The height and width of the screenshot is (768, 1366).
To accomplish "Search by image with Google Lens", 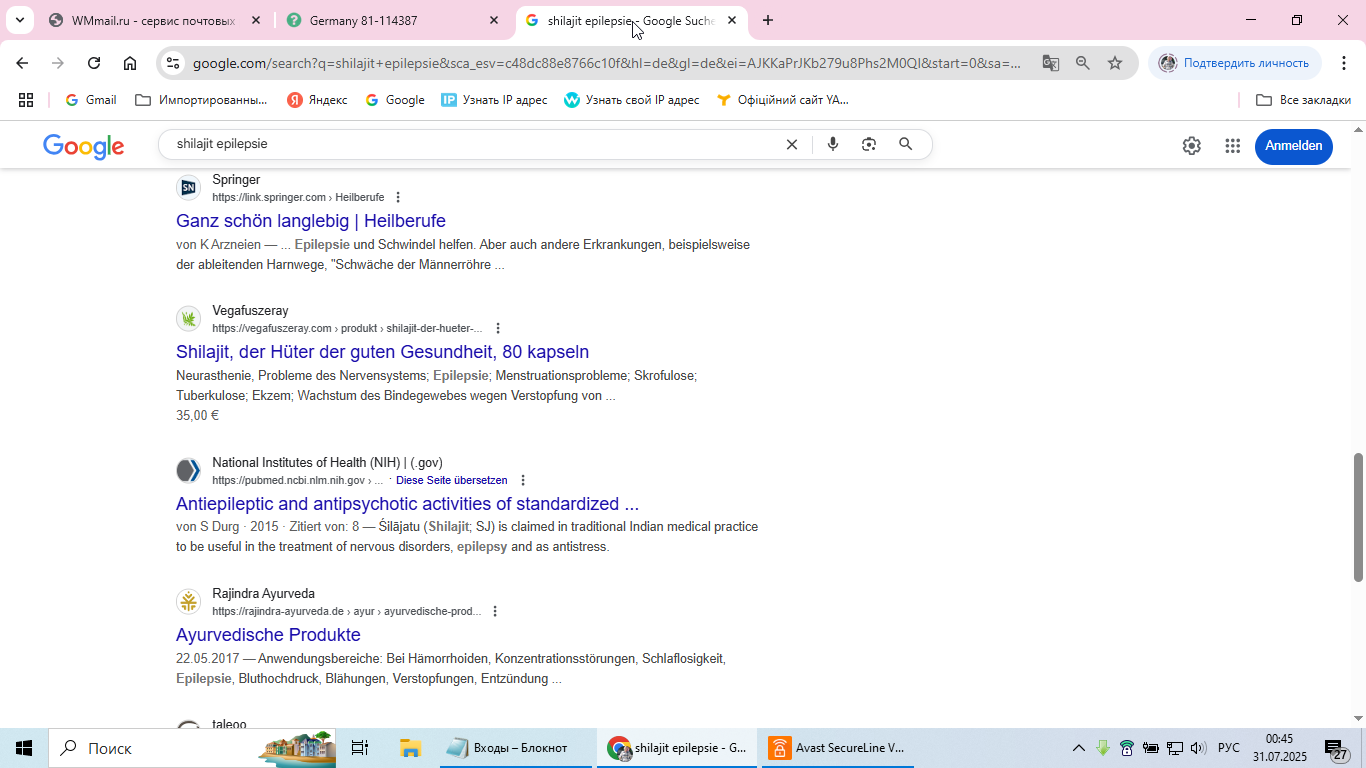I will (x=869, y=145).
